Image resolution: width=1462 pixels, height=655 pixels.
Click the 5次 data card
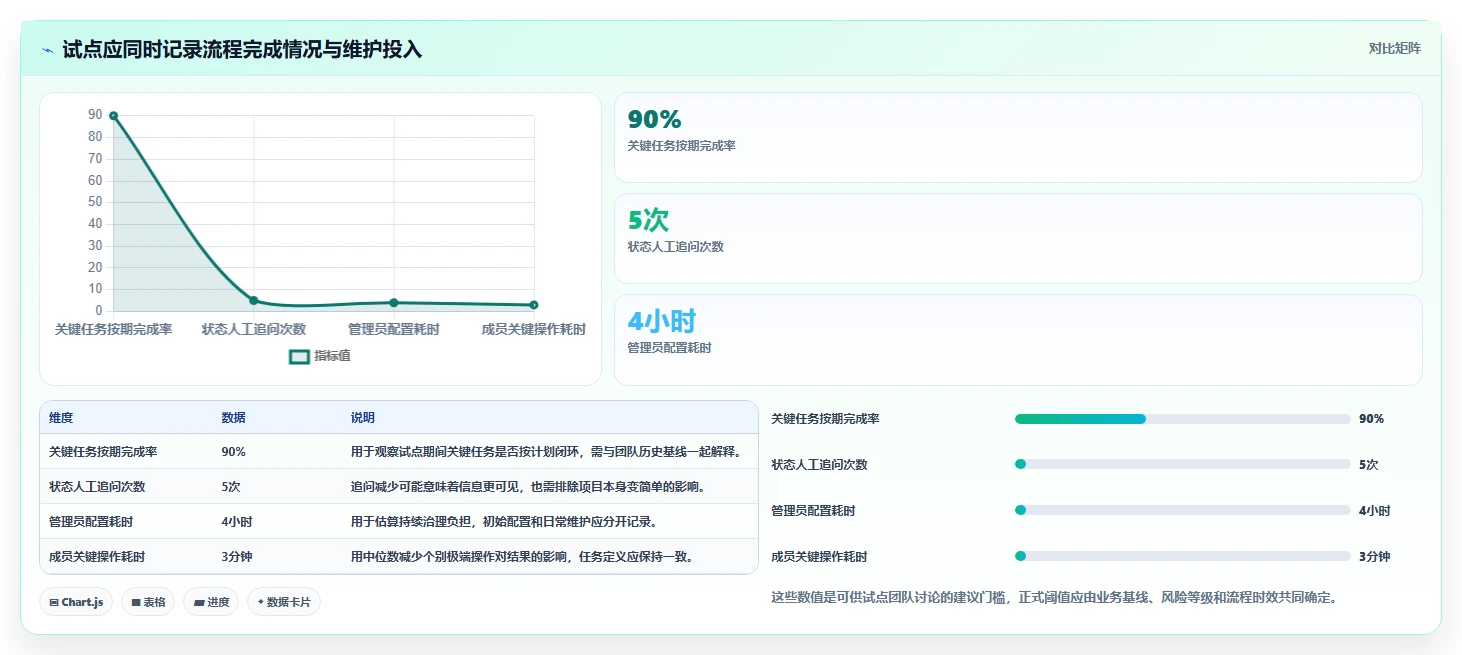[x=1018, y=238]
